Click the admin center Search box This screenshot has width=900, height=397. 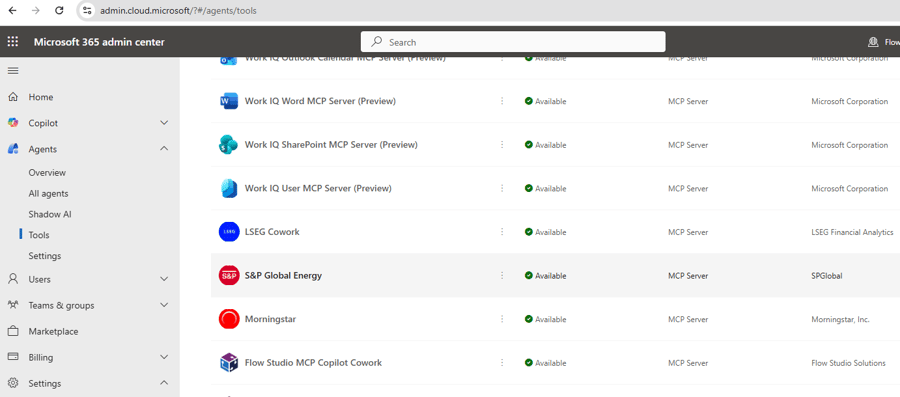click(513, 42)
